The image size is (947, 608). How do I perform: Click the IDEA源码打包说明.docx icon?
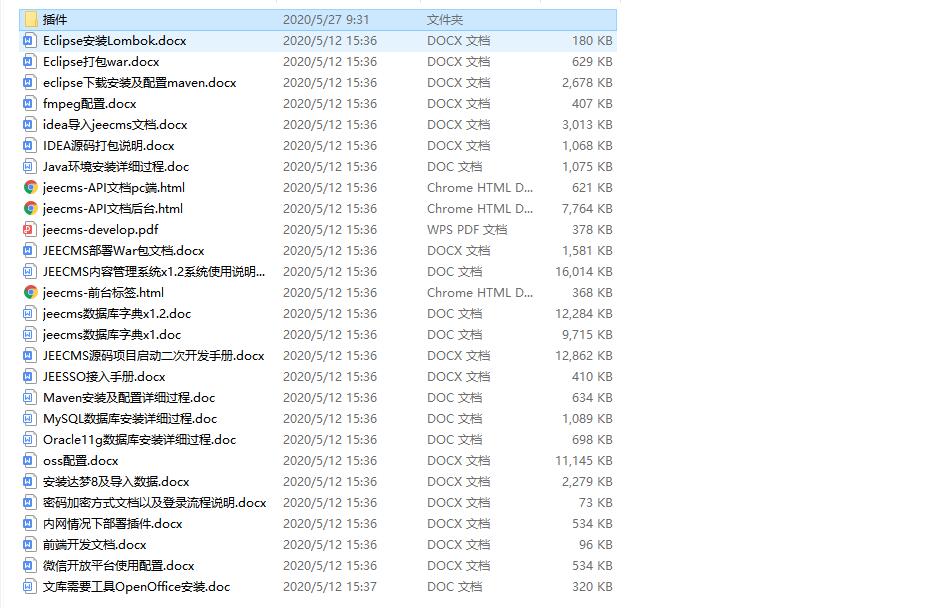point(29,146)
